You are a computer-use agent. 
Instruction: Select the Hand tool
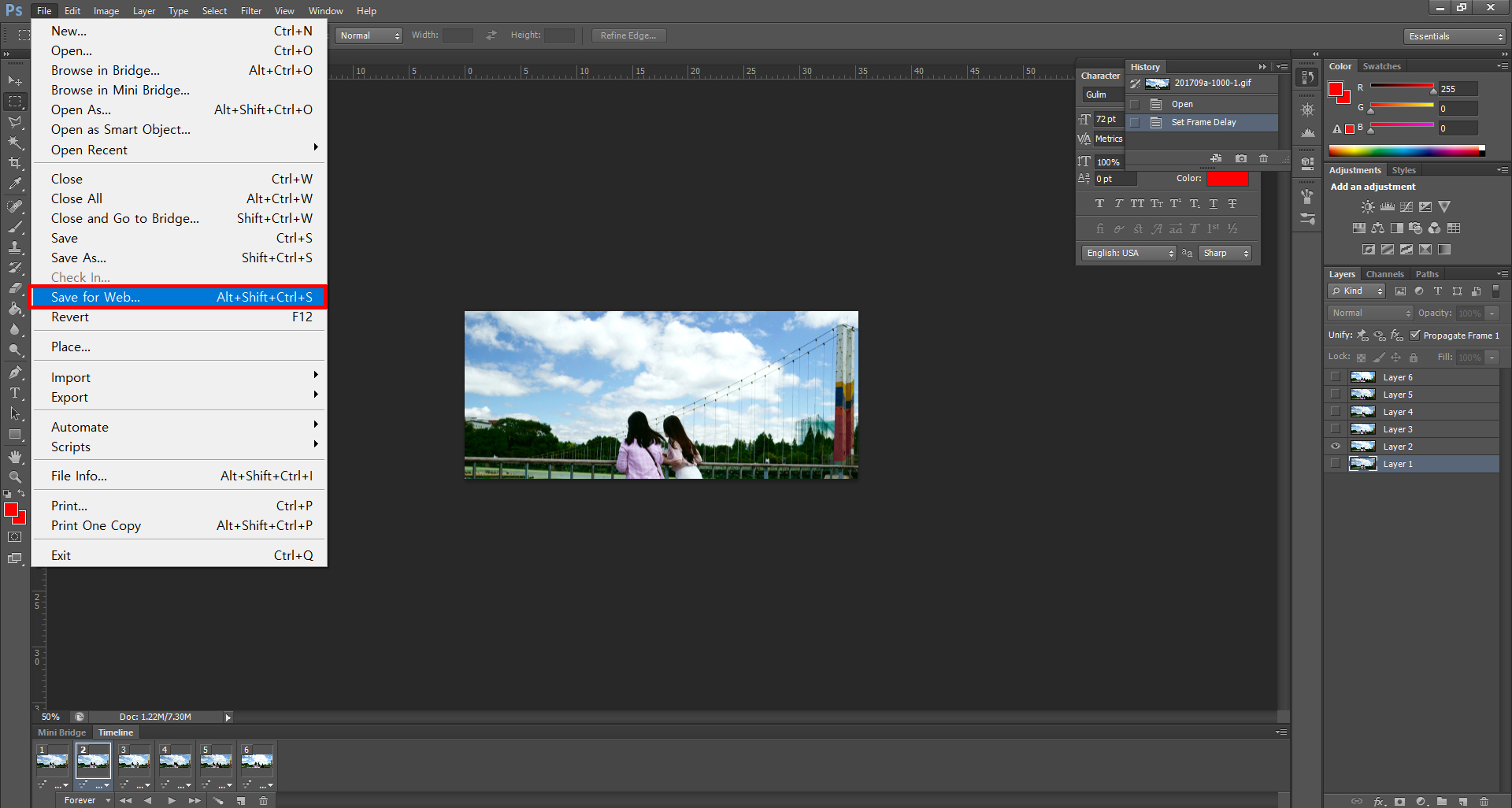click(x=15, y=457)
